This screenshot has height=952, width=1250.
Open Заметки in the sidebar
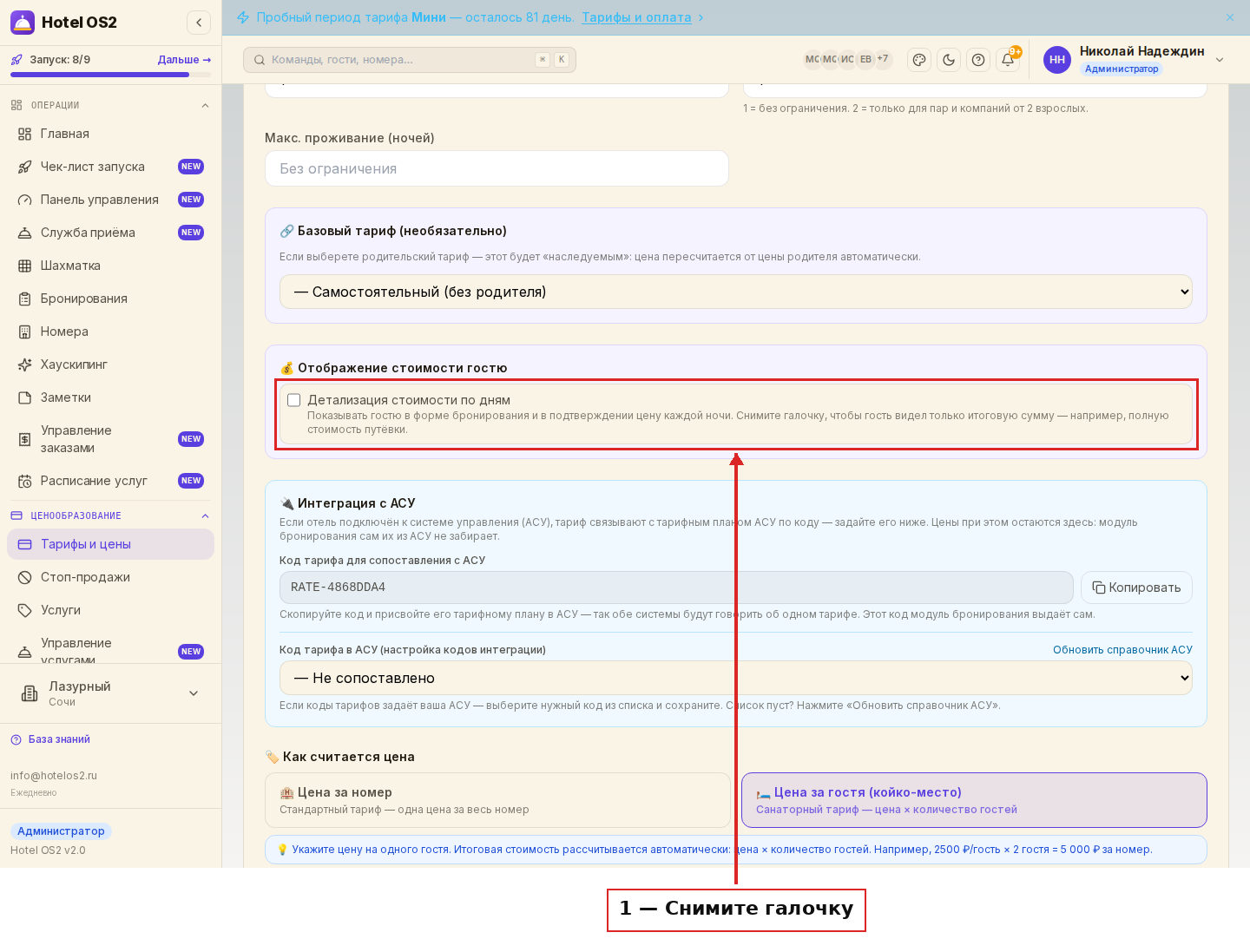110,397
